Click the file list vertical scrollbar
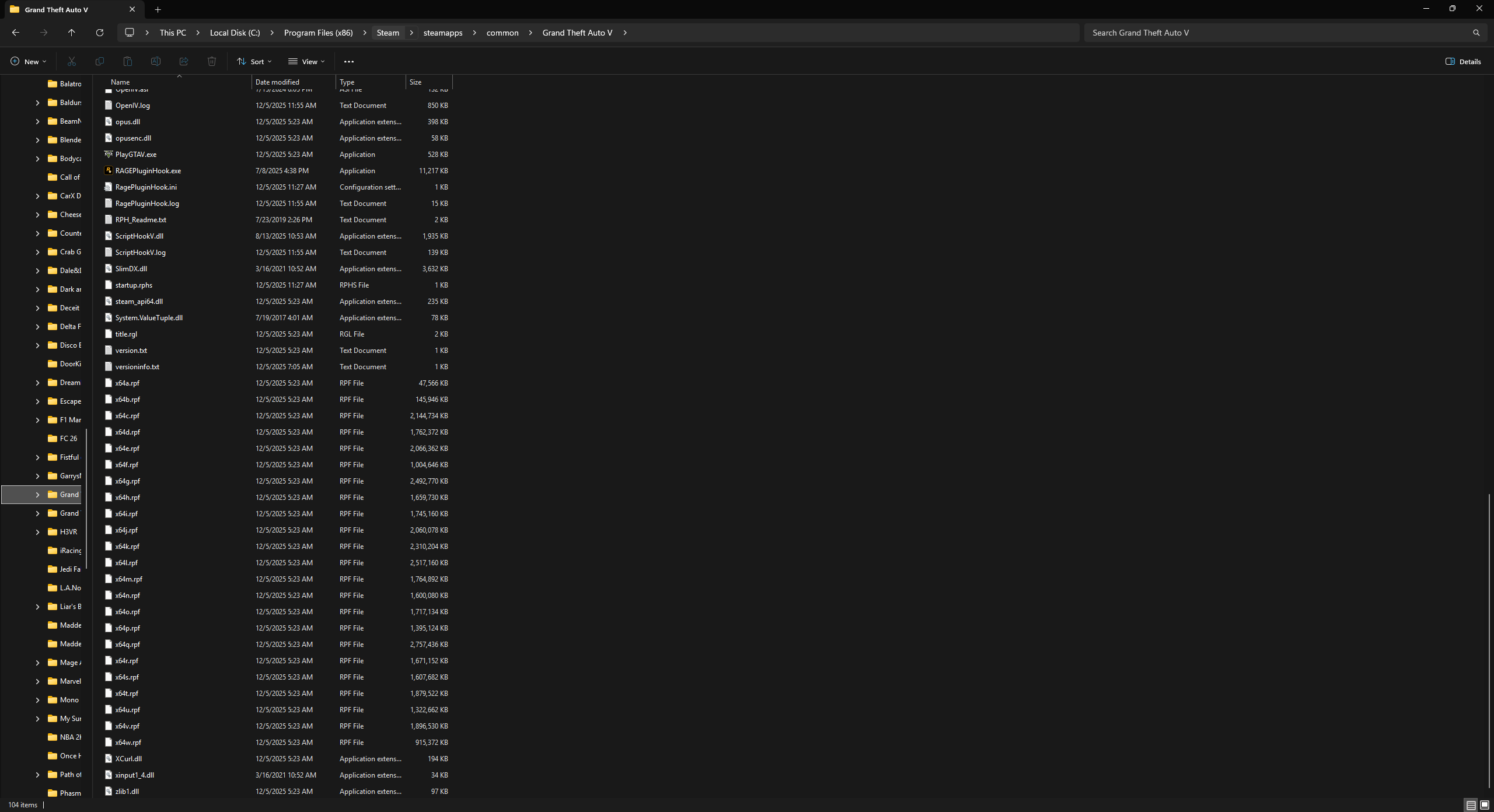The image size is (1494, 812). (1489, 642)
